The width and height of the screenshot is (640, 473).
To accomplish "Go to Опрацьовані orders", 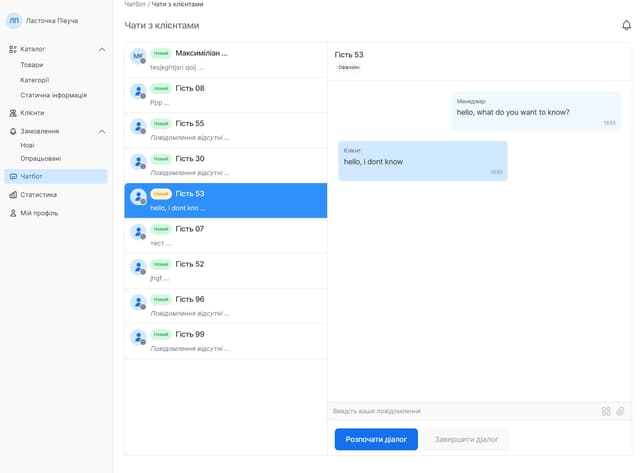I will tap(40, 158).
